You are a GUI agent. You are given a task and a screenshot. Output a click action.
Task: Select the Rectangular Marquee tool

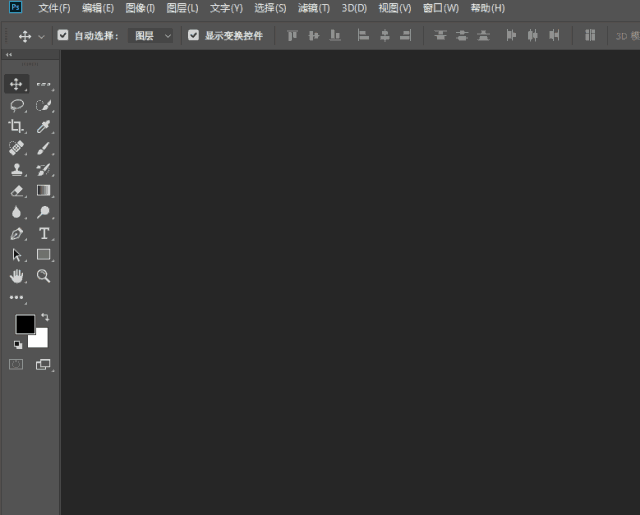[43, 84]
